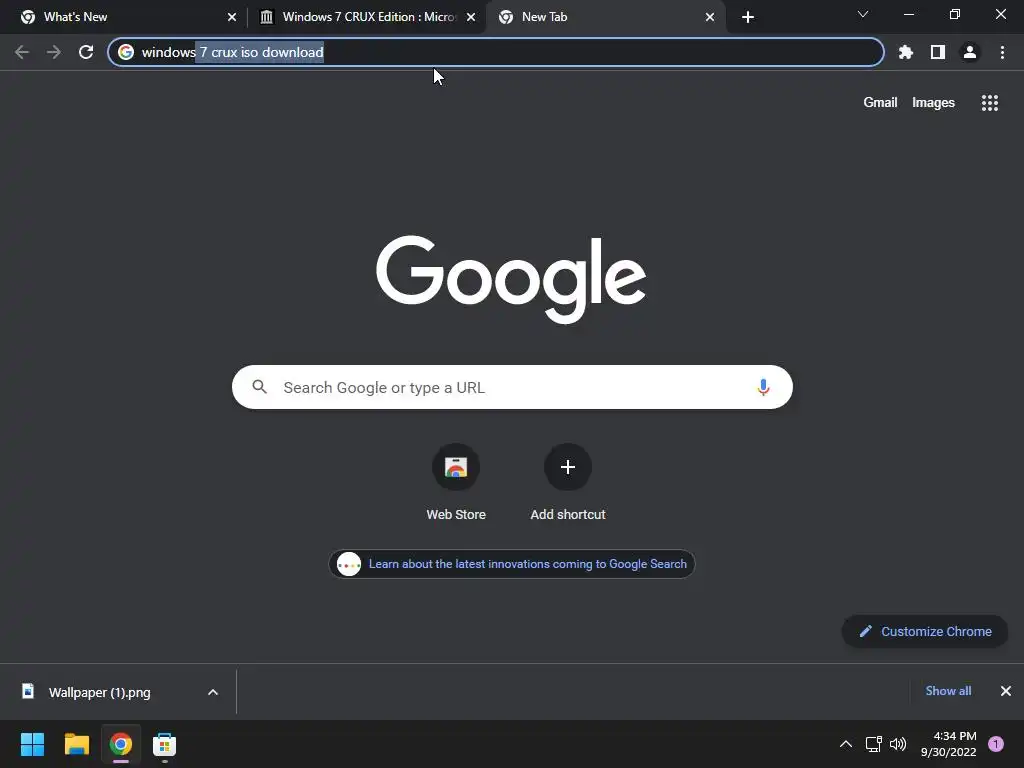Open the Google apps grid

click(x=989, y=103)
